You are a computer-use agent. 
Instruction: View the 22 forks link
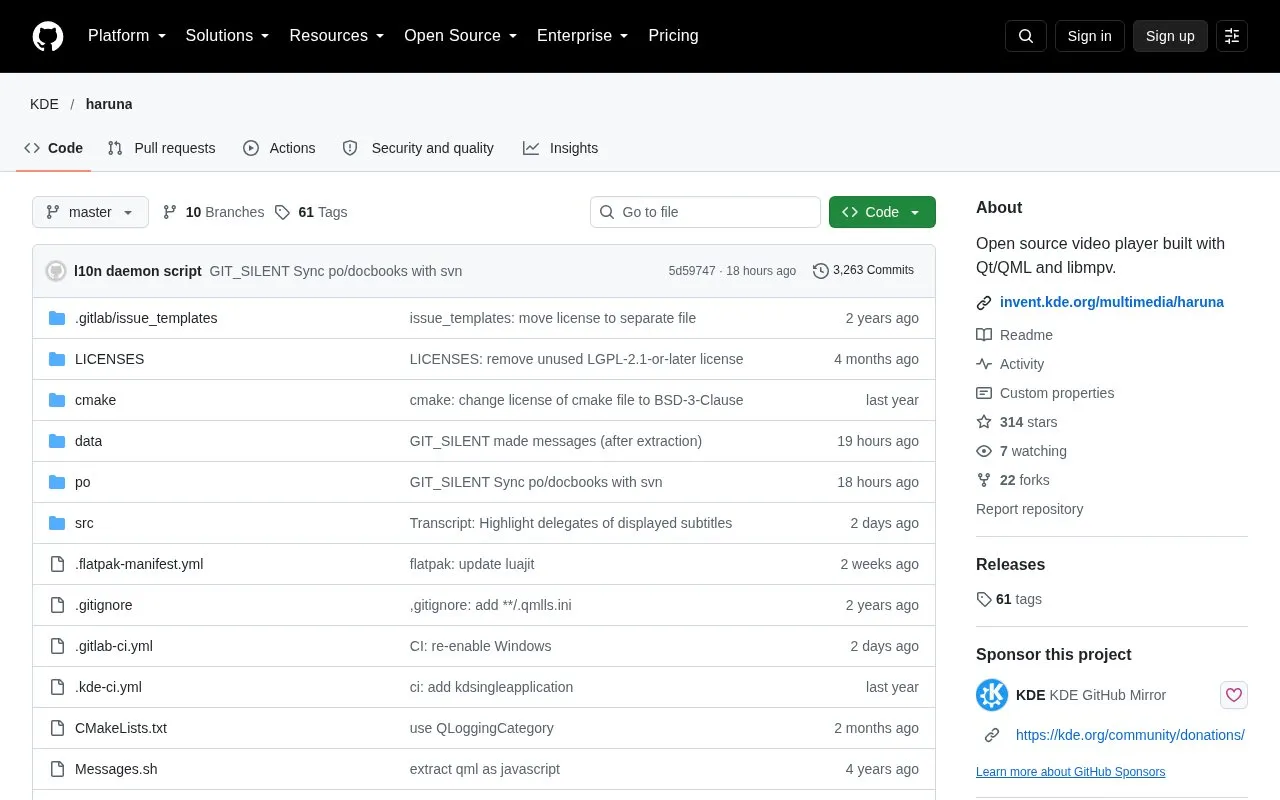1013,480
